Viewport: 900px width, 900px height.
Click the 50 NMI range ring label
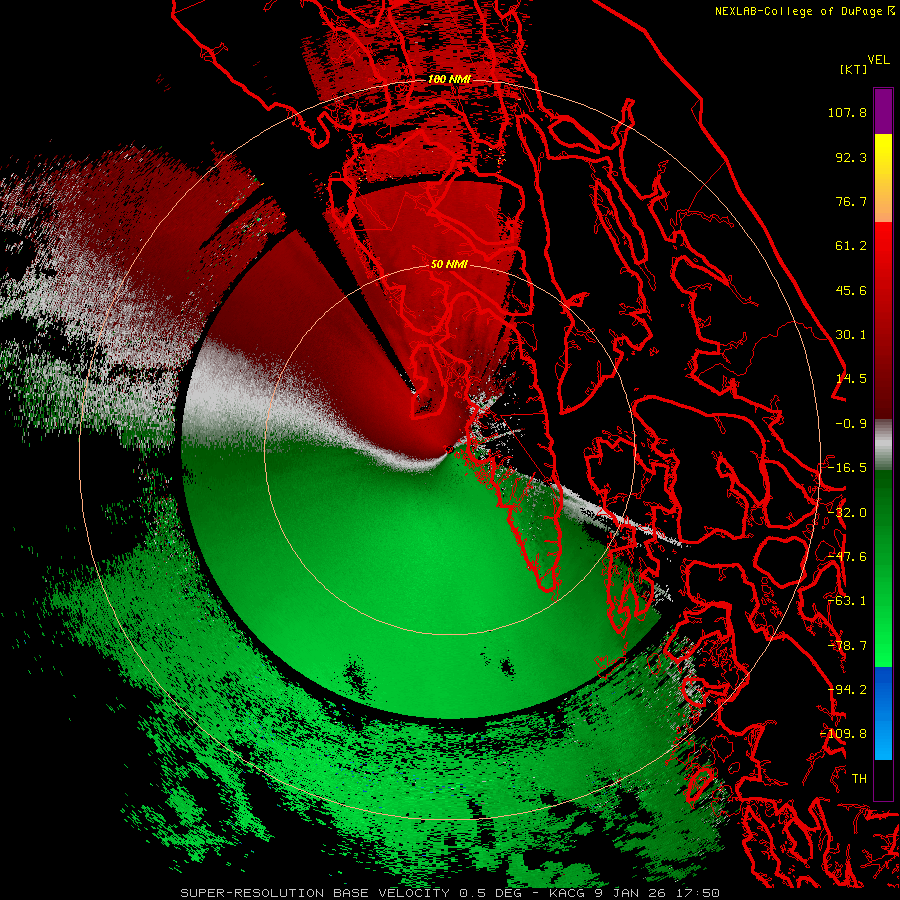(x=449, y=264)
